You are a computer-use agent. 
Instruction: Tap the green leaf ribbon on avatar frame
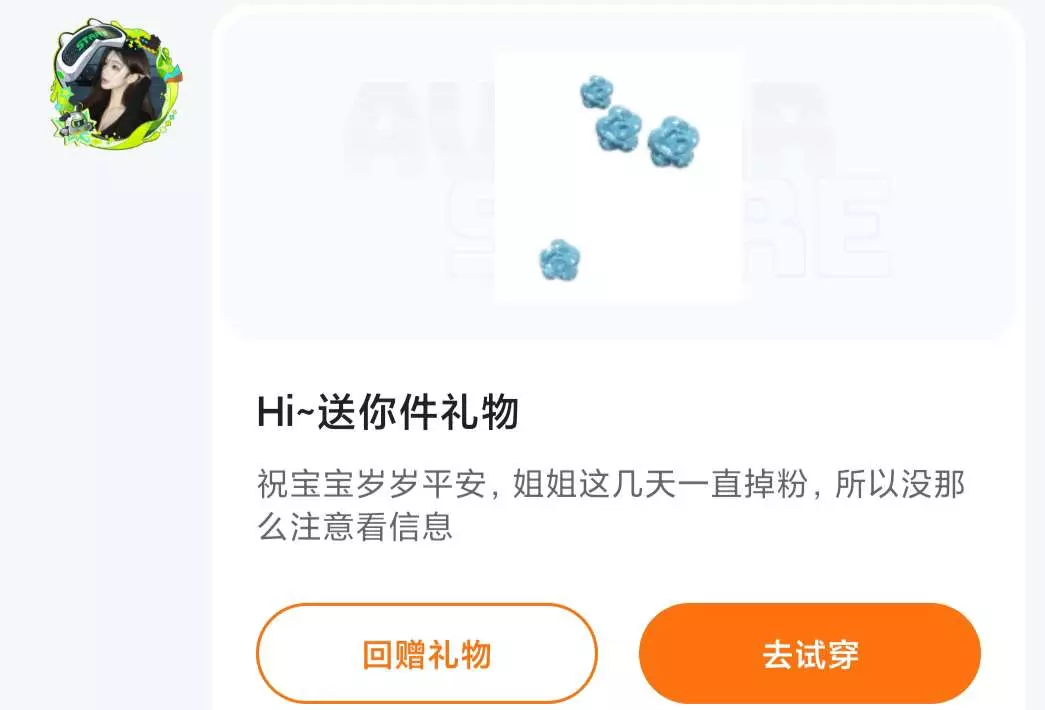(157, 113)
